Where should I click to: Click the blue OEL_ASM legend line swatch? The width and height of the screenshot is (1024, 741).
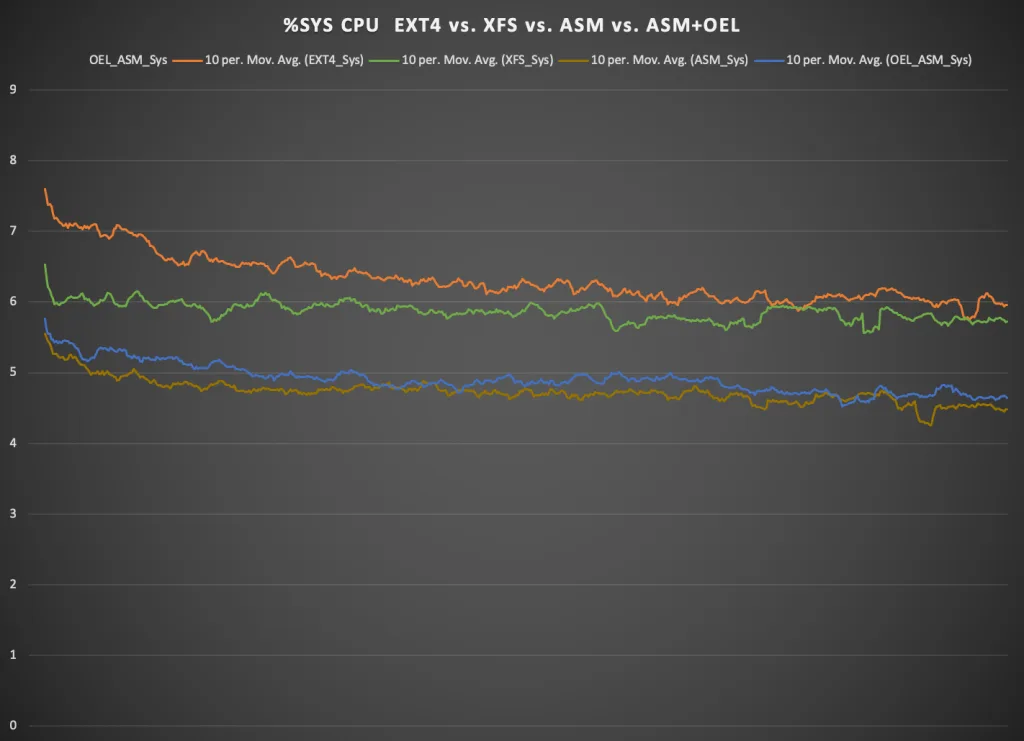769,61
